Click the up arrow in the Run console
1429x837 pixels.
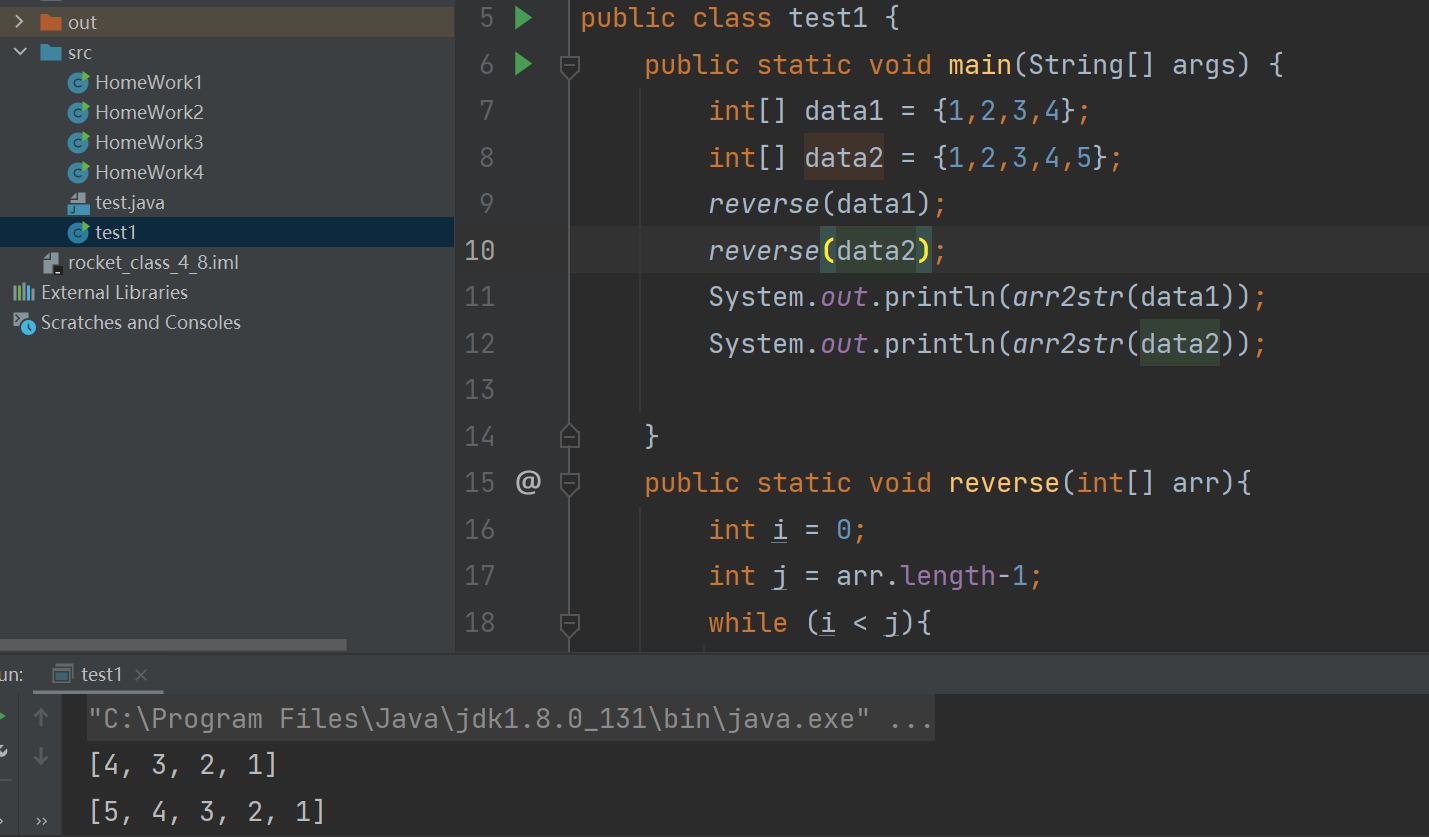click(x=41, y=717)
